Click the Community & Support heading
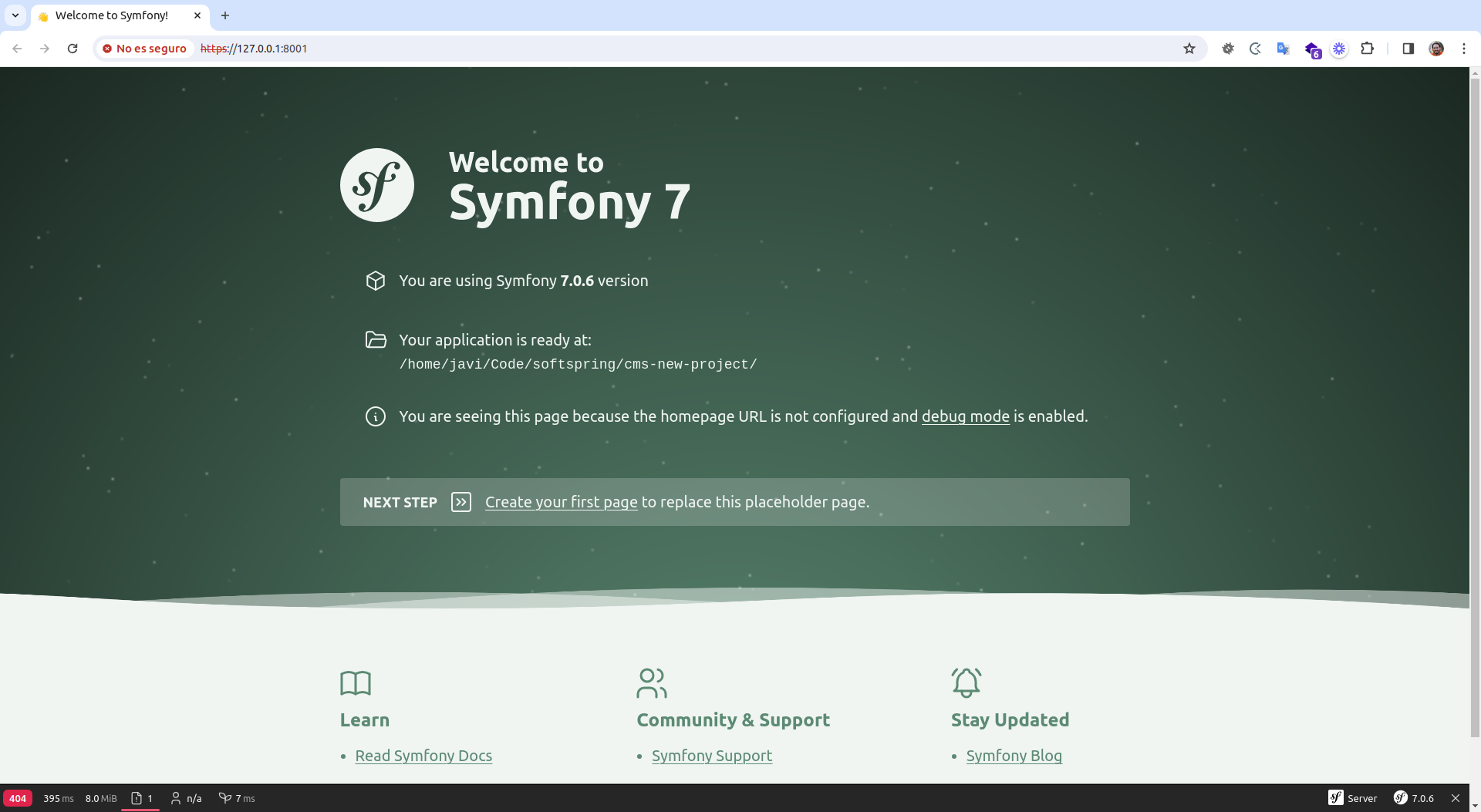 pos(733,719)
